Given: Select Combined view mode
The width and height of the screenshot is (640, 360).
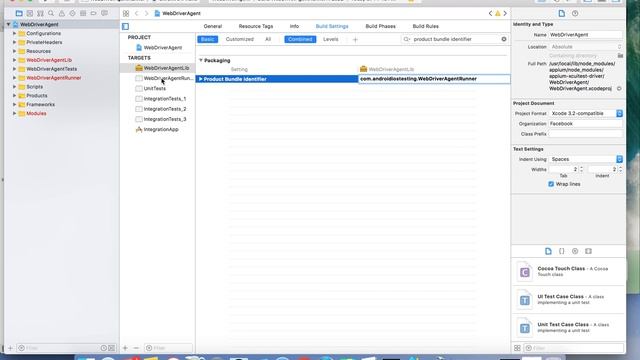Looking at the screenshot, I should (x=300, y=39).
